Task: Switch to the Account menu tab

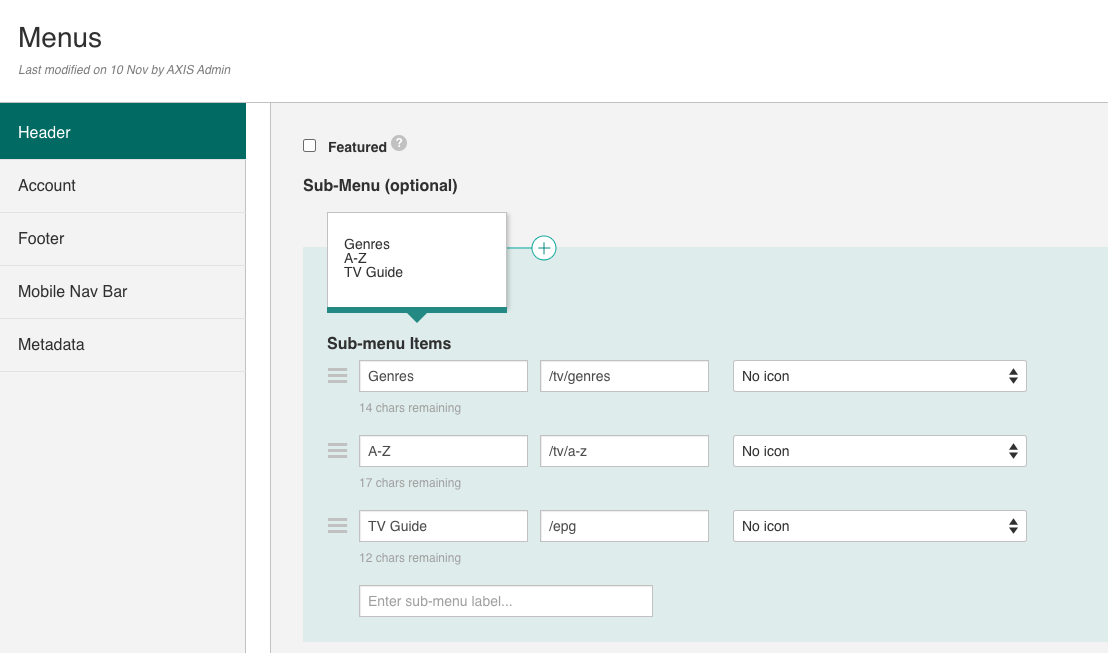Action: (123, 186)
